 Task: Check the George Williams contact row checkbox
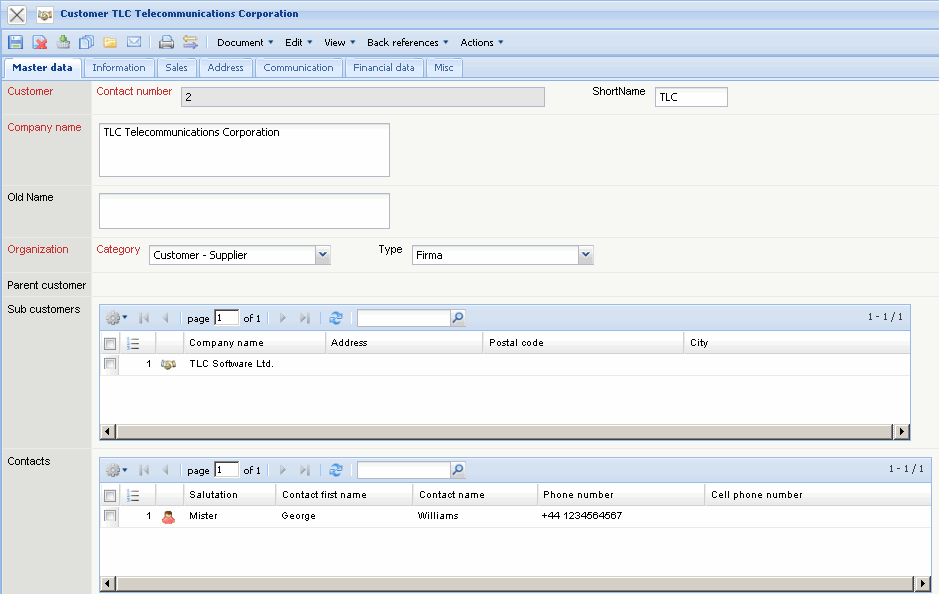(x=110, y=516)
